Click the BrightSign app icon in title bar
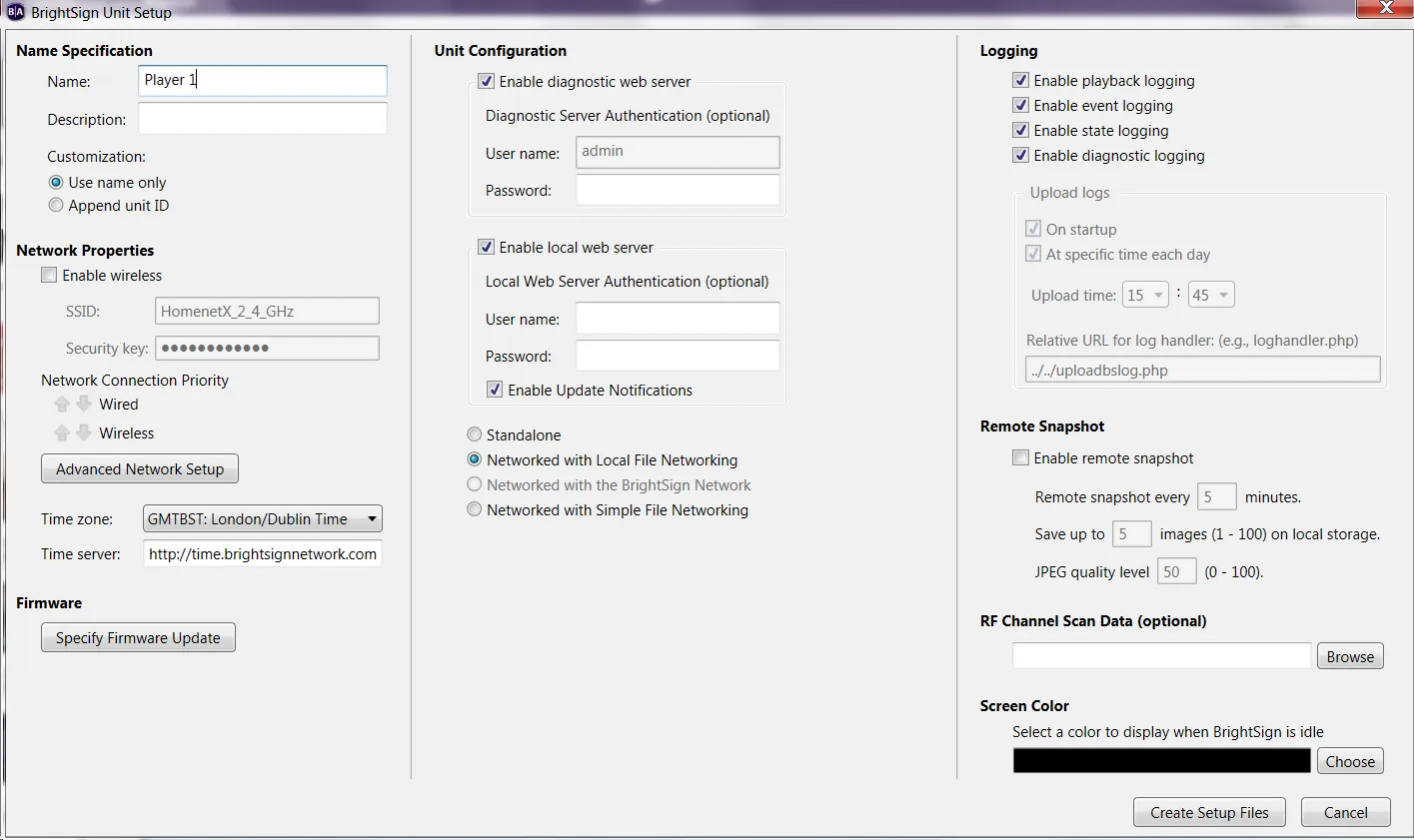The height and width of the screenshot is (840, 1414). [15, 12]
